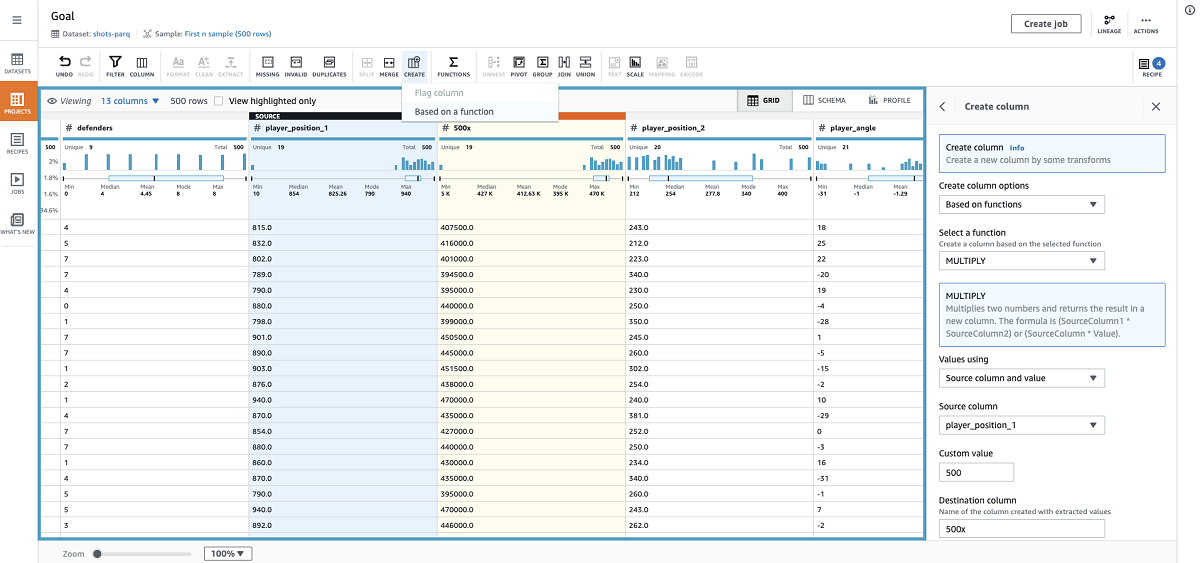Select the Duplicates toolbar icon
Viewport: 1200px width, 563px height.
click(x=329, y=64)
